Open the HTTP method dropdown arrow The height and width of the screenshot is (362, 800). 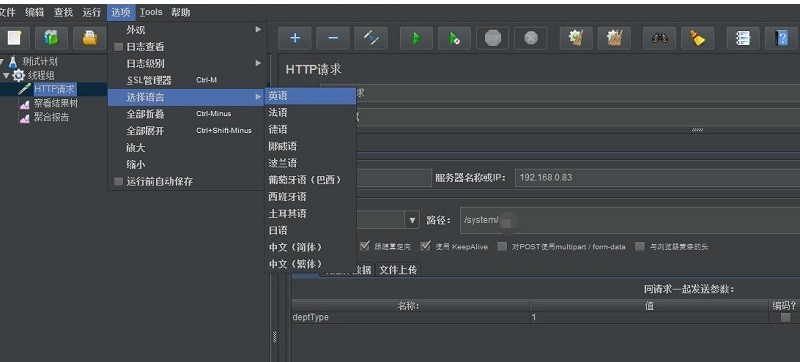[412, 220]
